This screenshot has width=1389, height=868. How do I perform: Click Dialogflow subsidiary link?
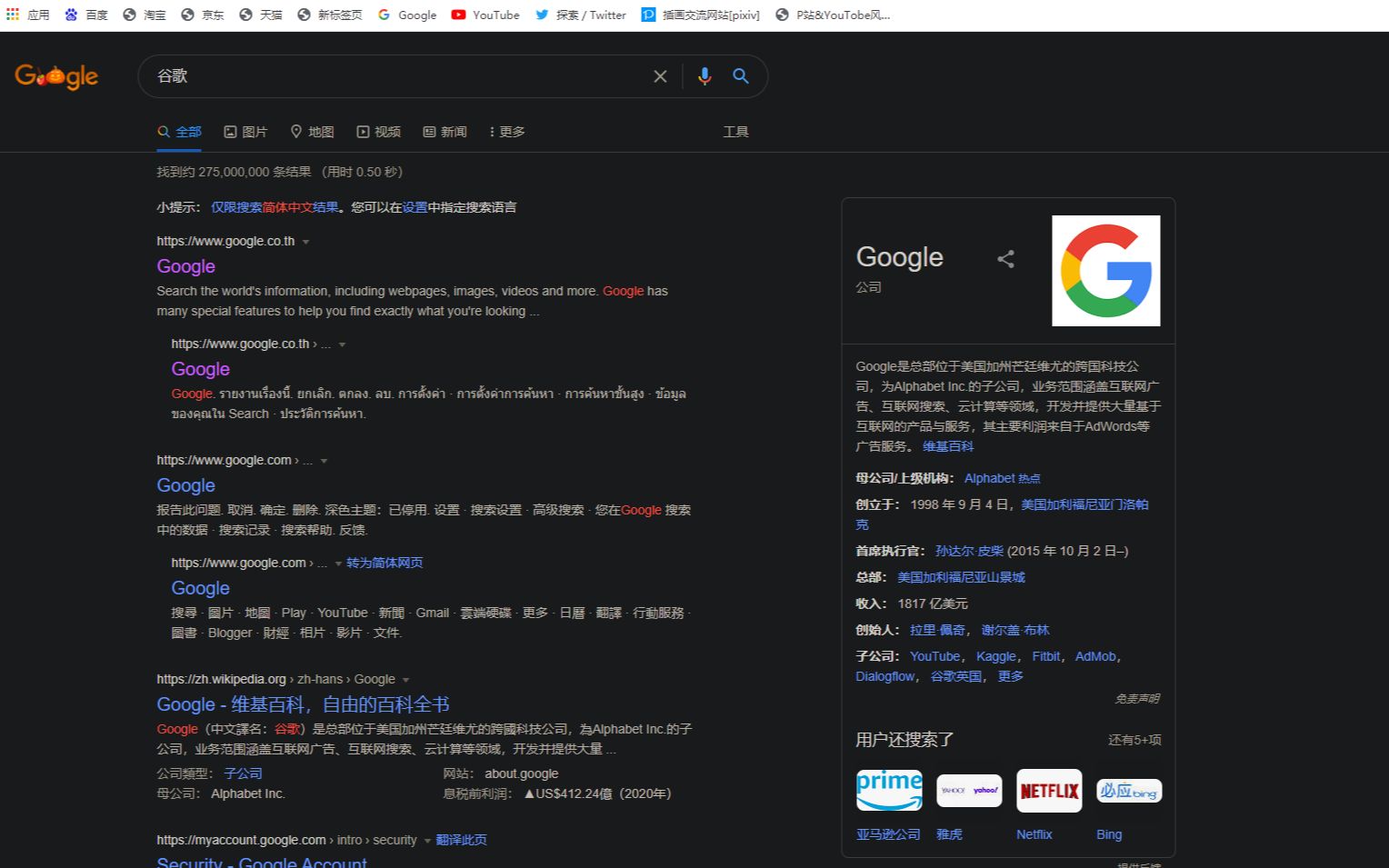pos(884,676)
